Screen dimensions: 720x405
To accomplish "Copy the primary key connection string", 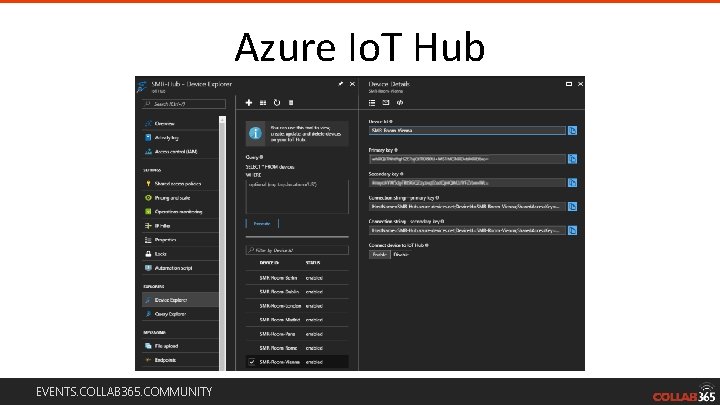I will click(x=572, y=207).
